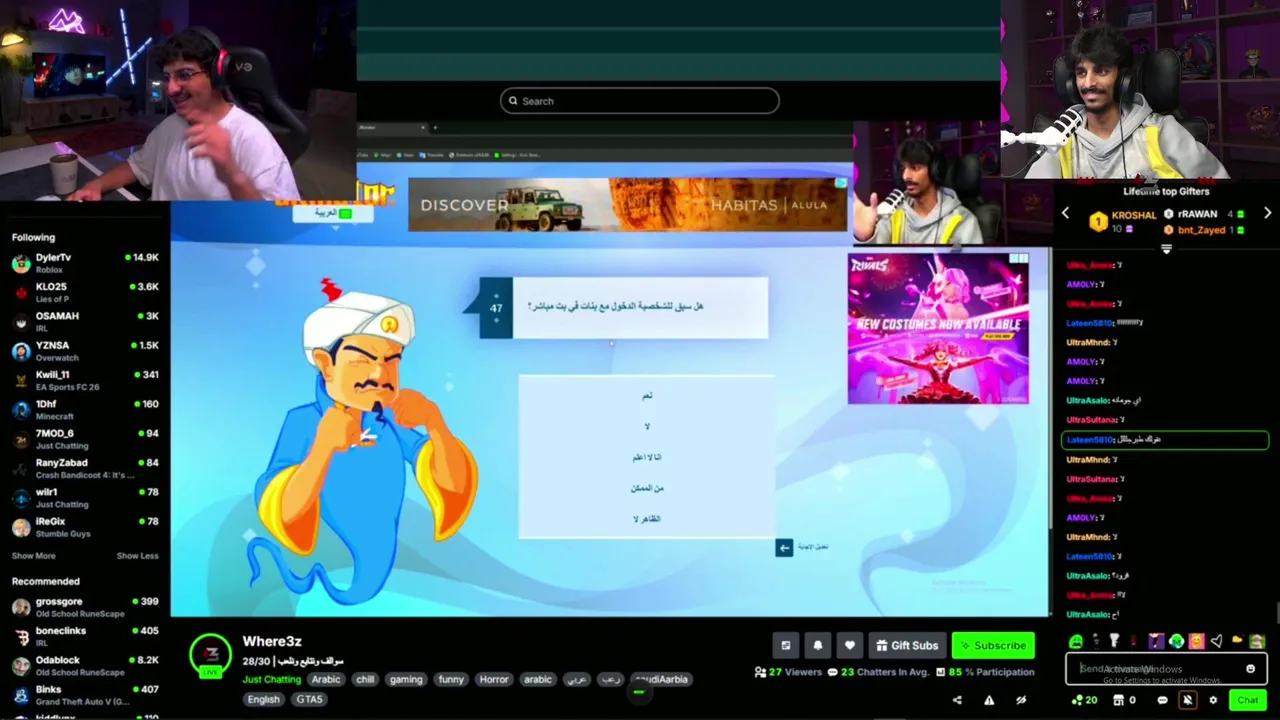
Task: Click the Search input field
Action: (x=640, y=101)
